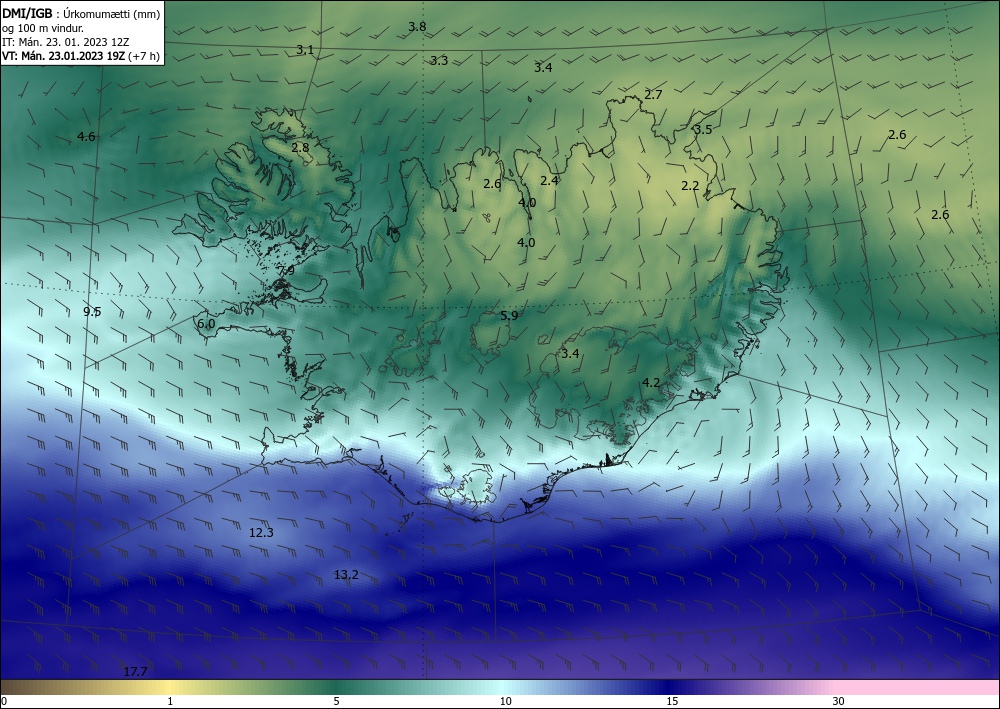The height and width of the screenshot is (709, 1000).
Task: Click the 3.8 value label
Action: (417, 27)
